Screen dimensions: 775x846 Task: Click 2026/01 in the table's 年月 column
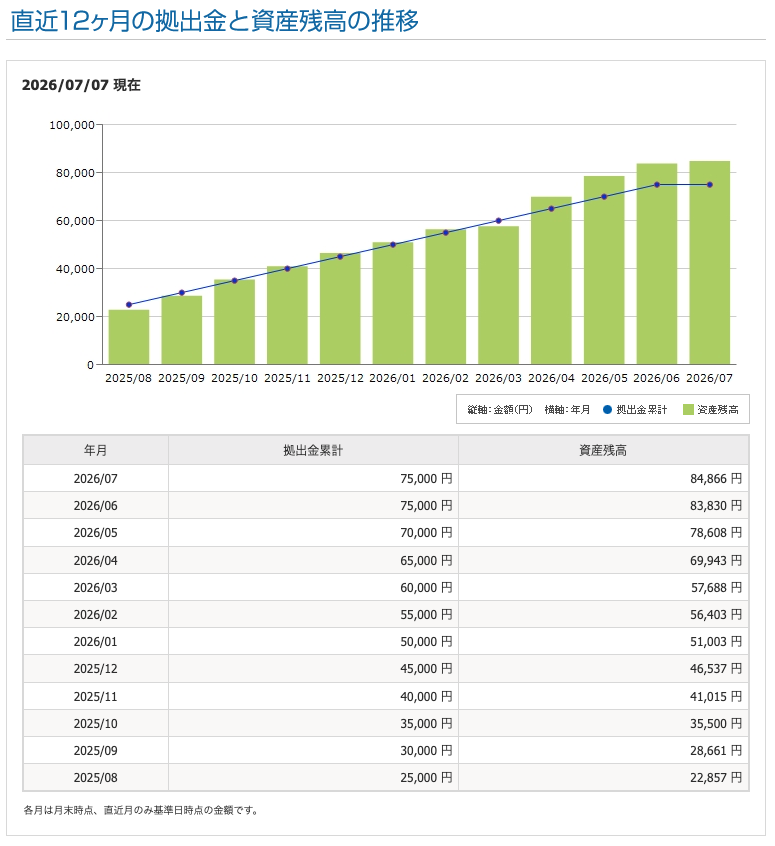point(96,642)
